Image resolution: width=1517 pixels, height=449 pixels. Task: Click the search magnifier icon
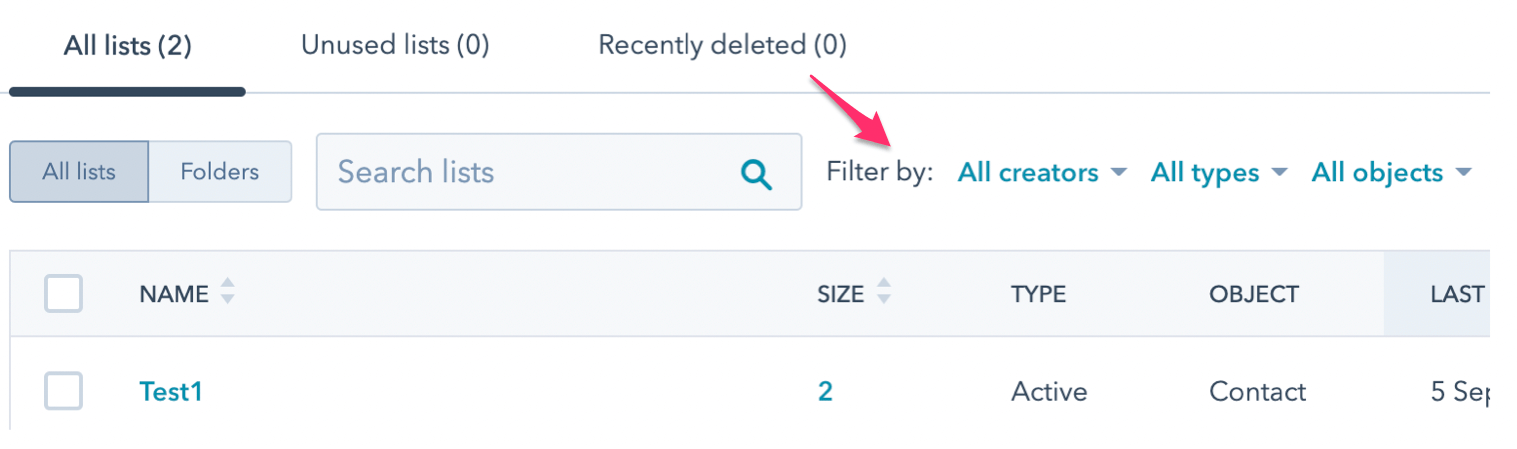[x=756, y=174]
